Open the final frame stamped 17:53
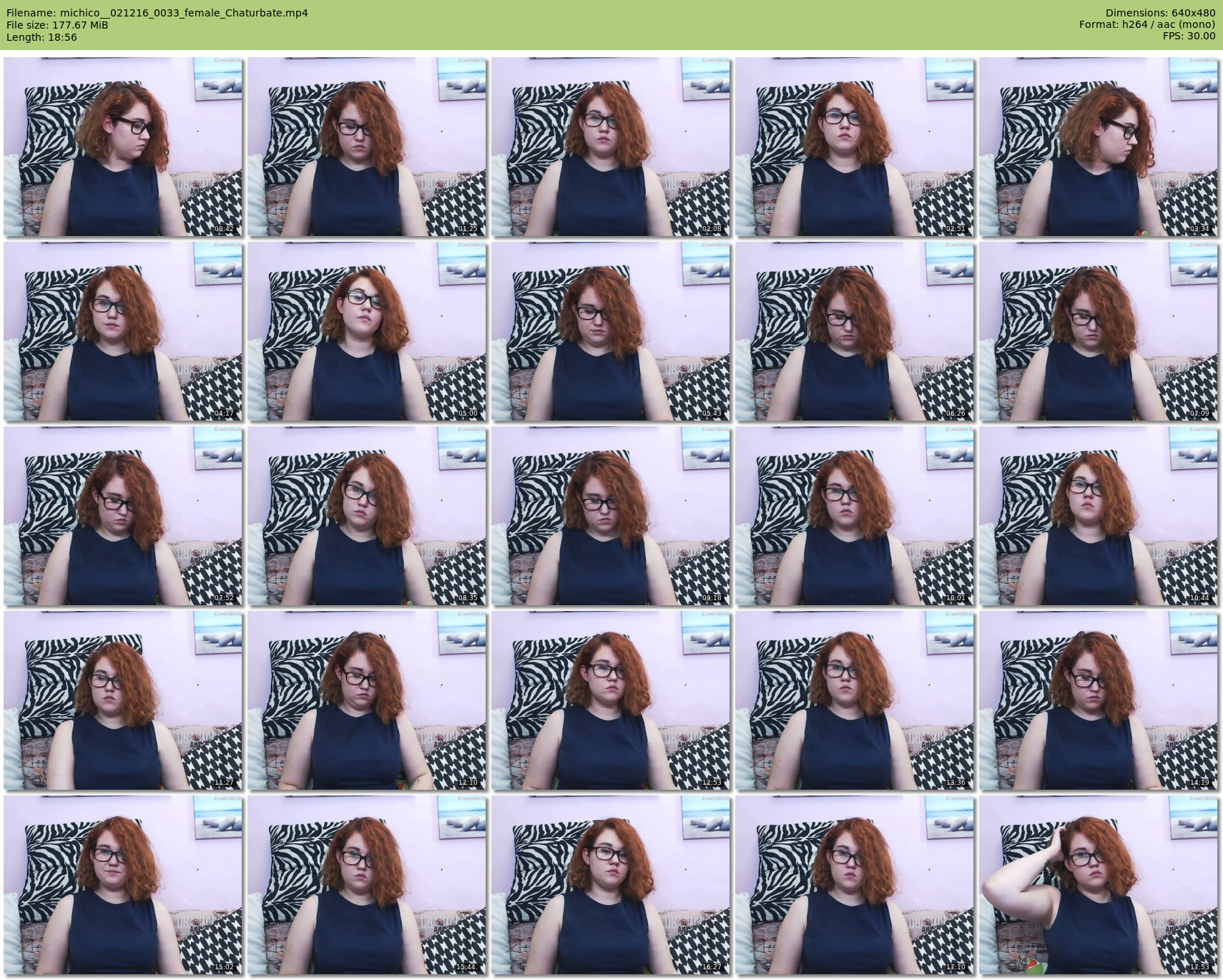Image resolution: width=1223 pixels, height=980 pixels. [1099, 885]
